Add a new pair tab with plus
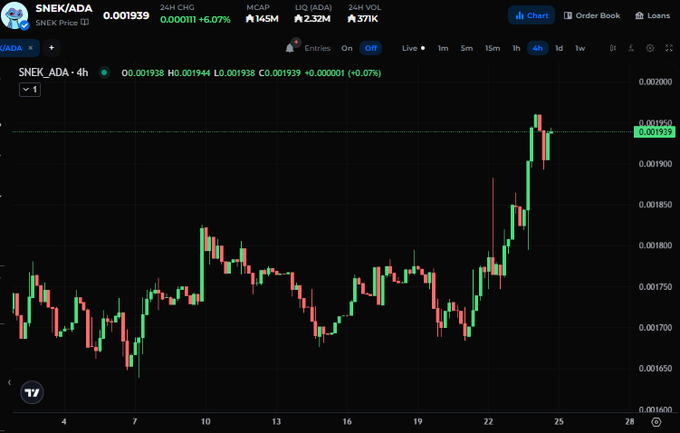The width and height of the screenshot is (680, 433). coord(52,48)
